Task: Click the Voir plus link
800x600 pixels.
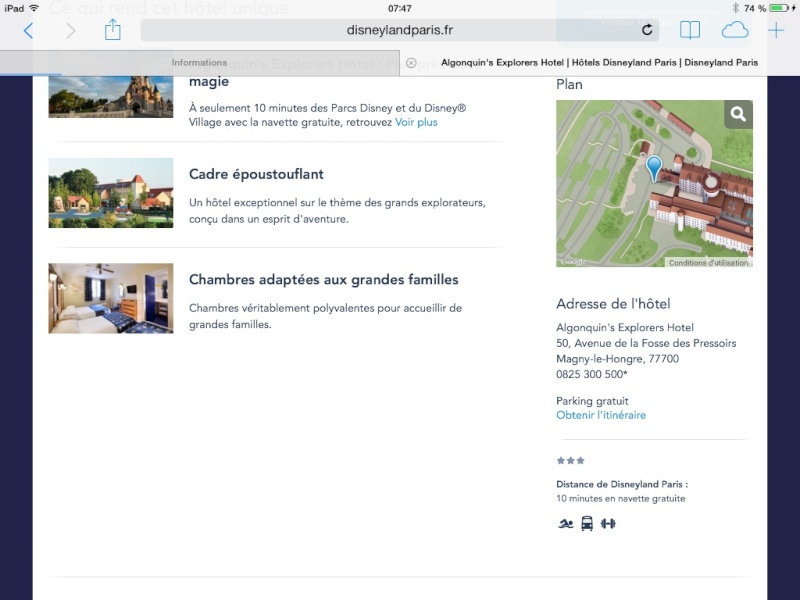Action: tap(416, 122)
